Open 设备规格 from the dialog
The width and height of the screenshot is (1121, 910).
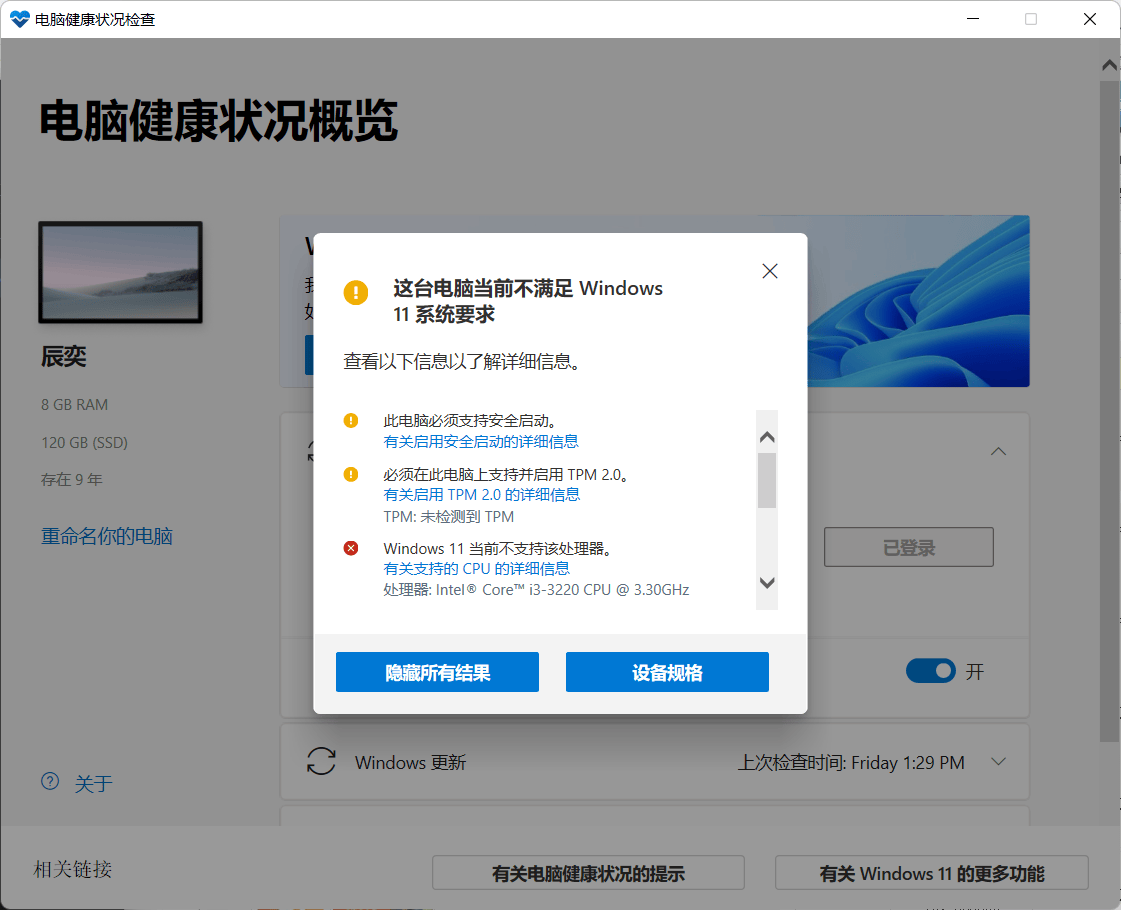[x=667, y=671]
